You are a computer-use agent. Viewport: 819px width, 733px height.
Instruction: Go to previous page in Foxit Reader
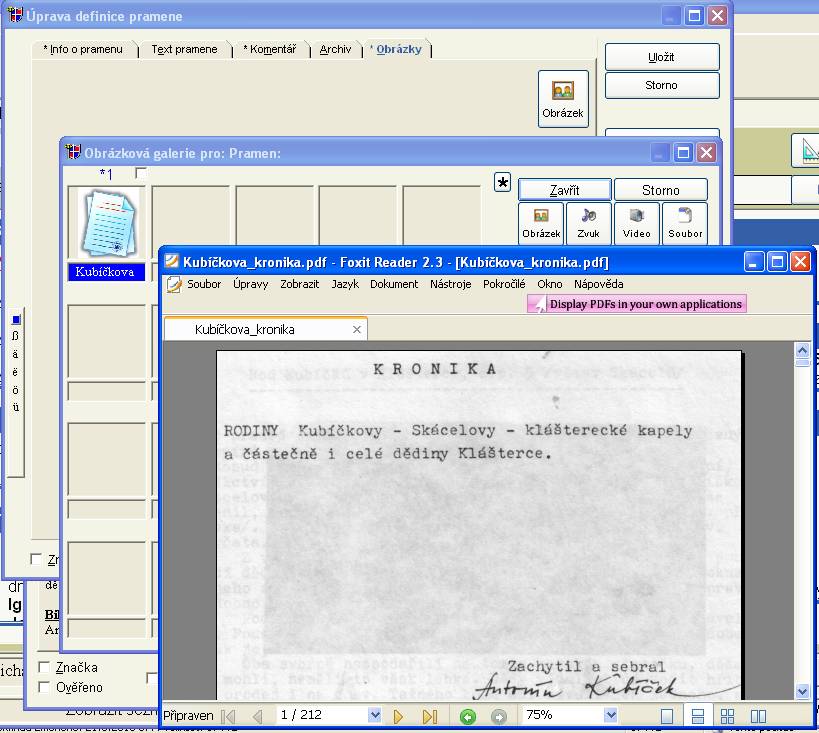pyautogui.click(x=258, y=716)
